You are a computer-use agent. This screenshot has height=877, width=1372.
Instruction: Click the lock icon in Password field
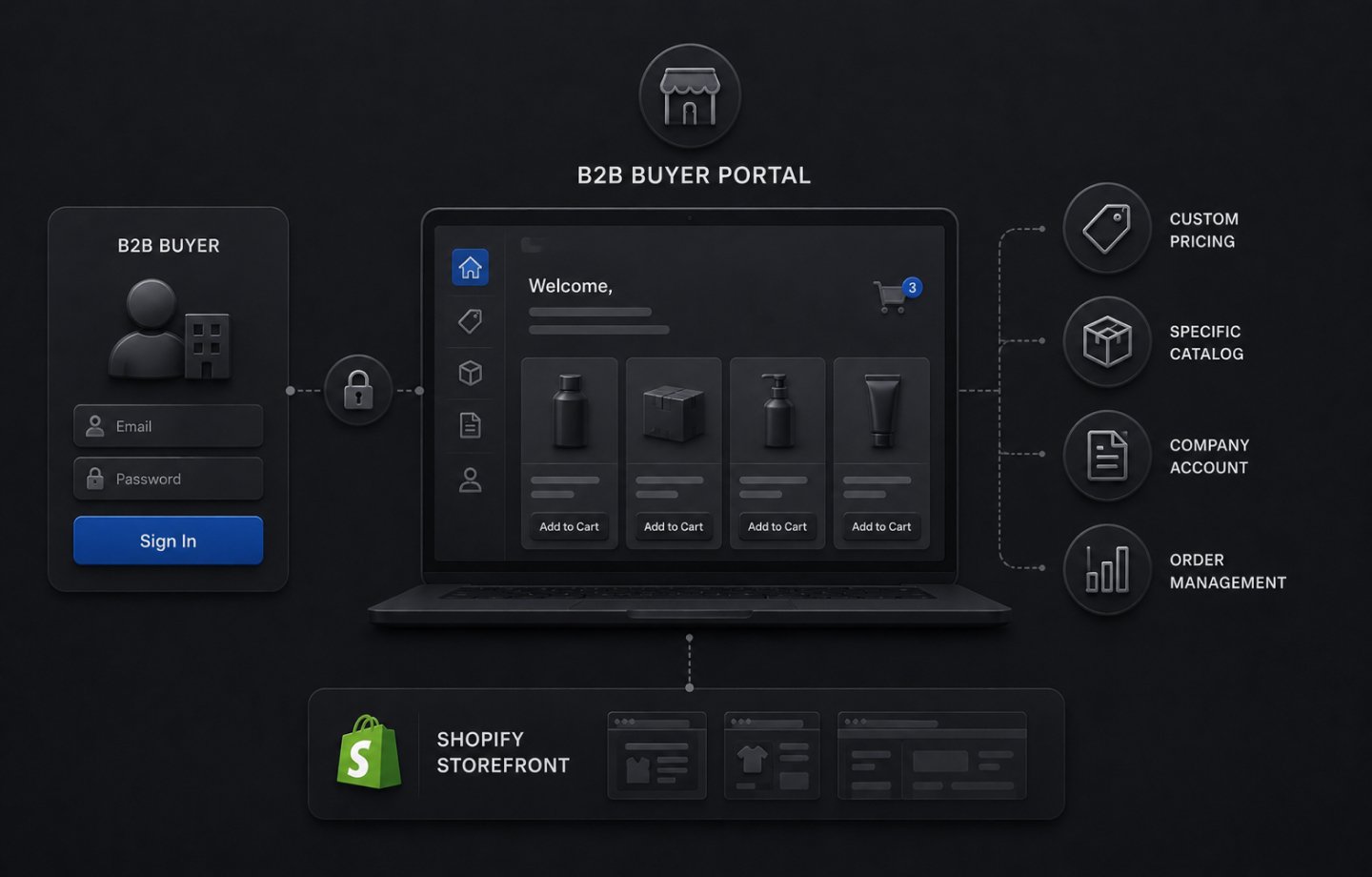pos(95,478)
